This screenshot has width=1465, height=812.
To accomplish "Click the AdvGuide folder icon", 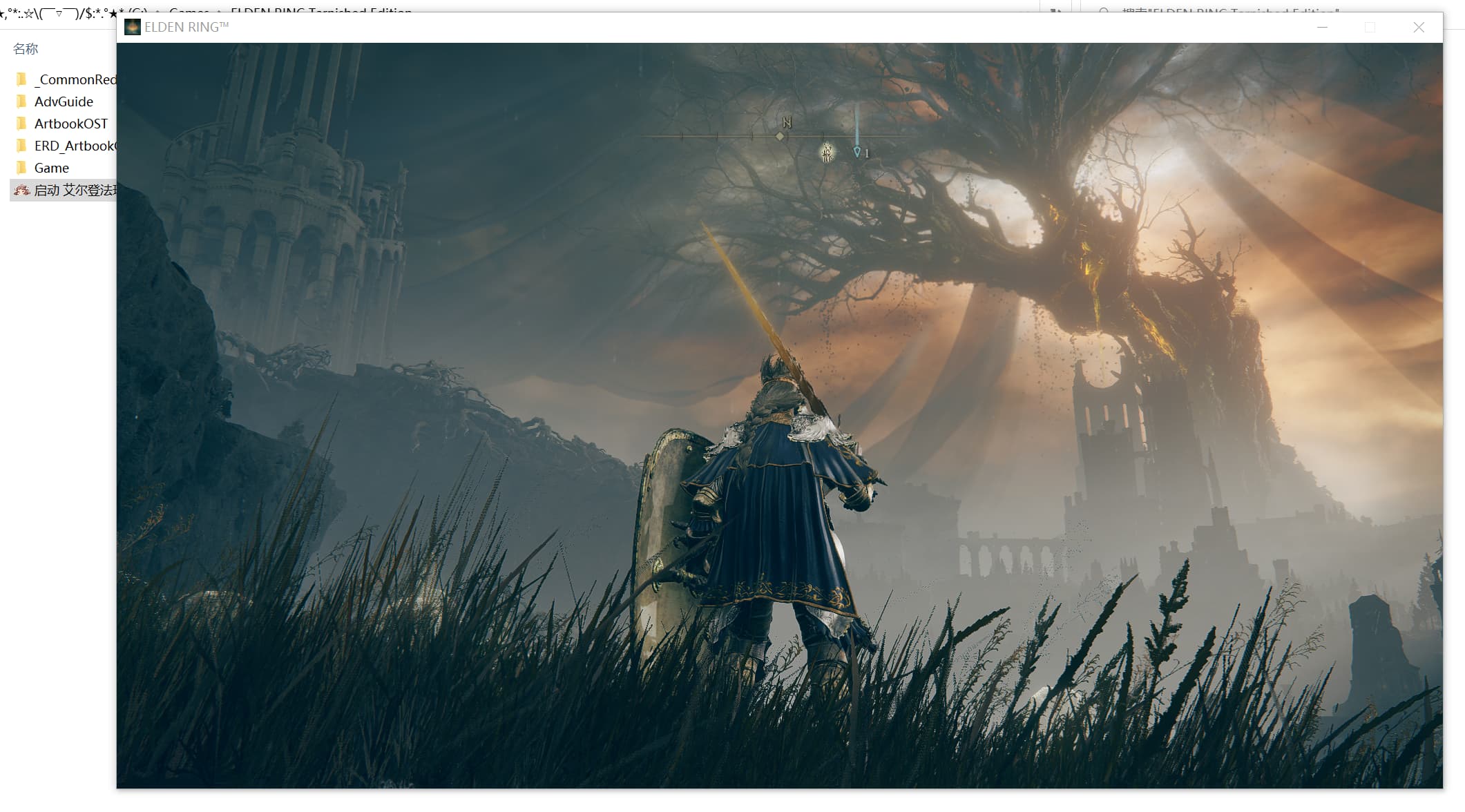I will coord(21,101).
